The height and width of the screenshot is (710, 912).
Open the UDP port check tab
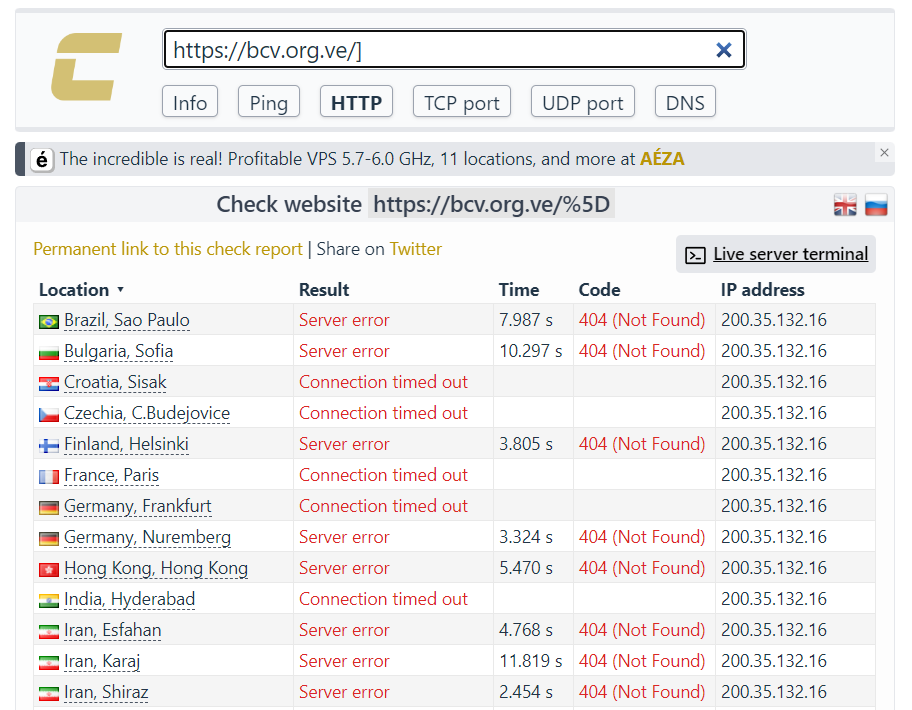point(583,102)
